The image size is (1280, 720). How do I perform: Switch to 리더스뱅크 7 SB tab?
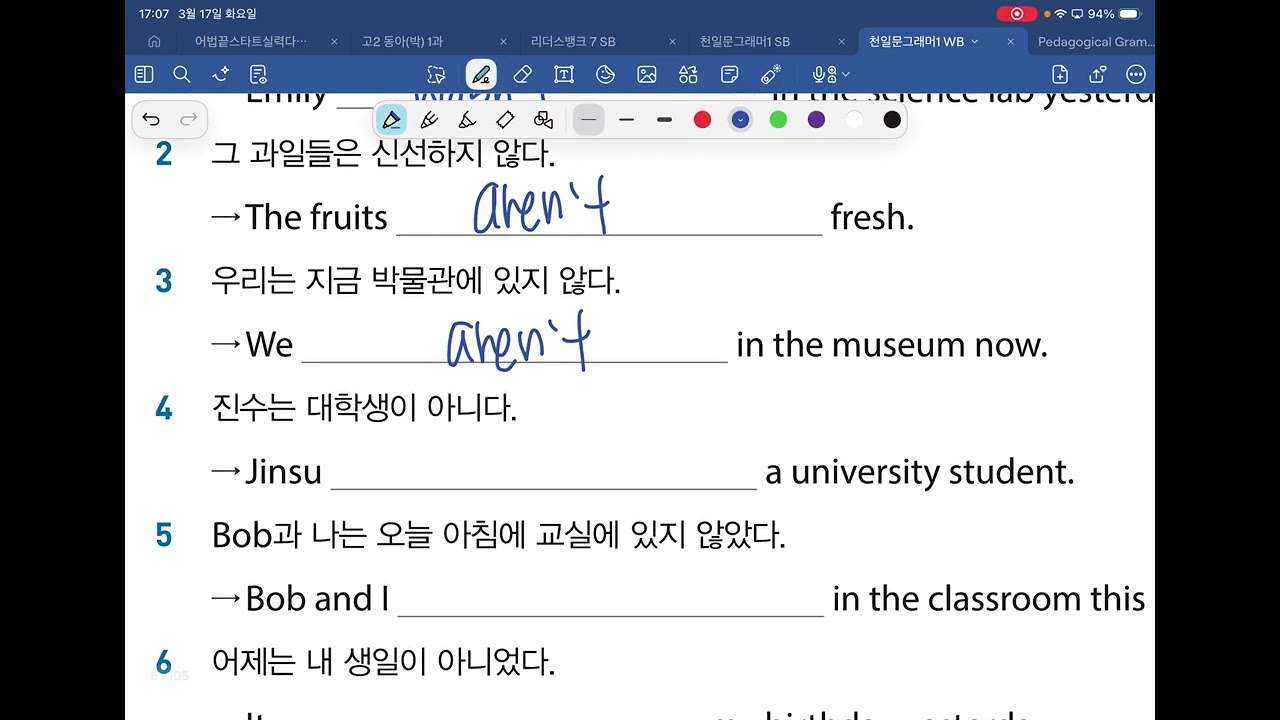click(573, 42)
